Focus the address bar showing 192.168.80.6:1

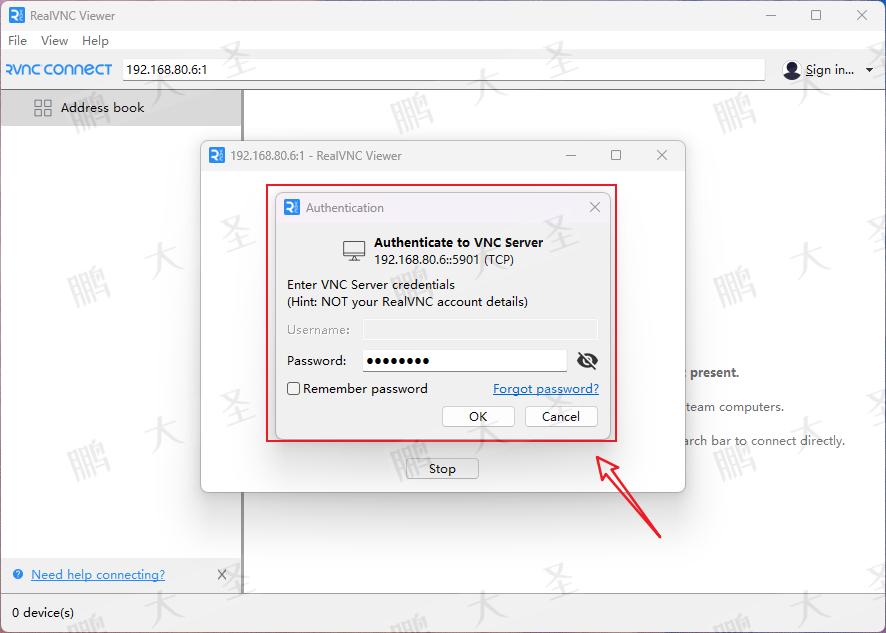444,70
